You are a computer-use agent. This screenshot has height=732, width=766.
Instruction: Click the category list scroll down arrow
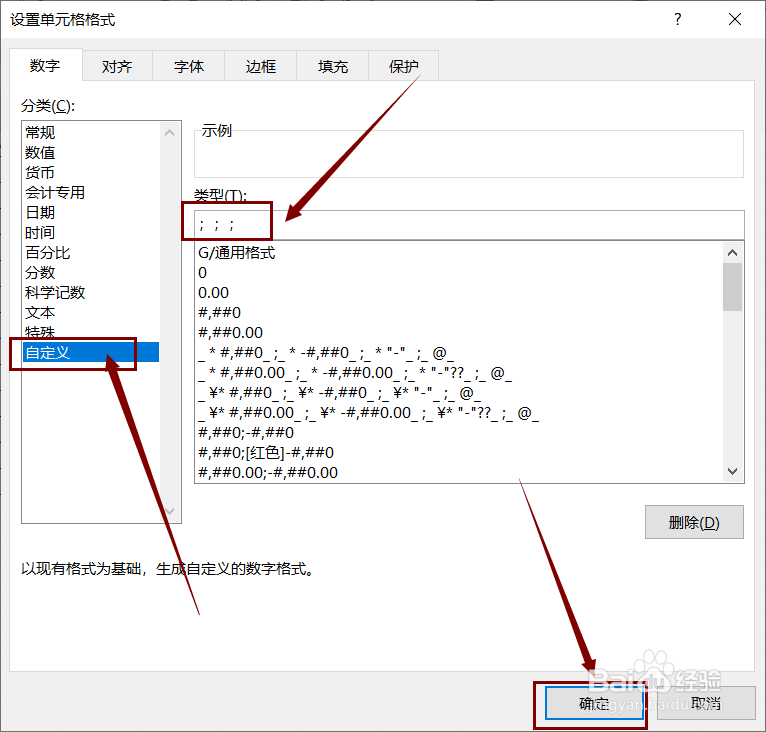[170, 511]
